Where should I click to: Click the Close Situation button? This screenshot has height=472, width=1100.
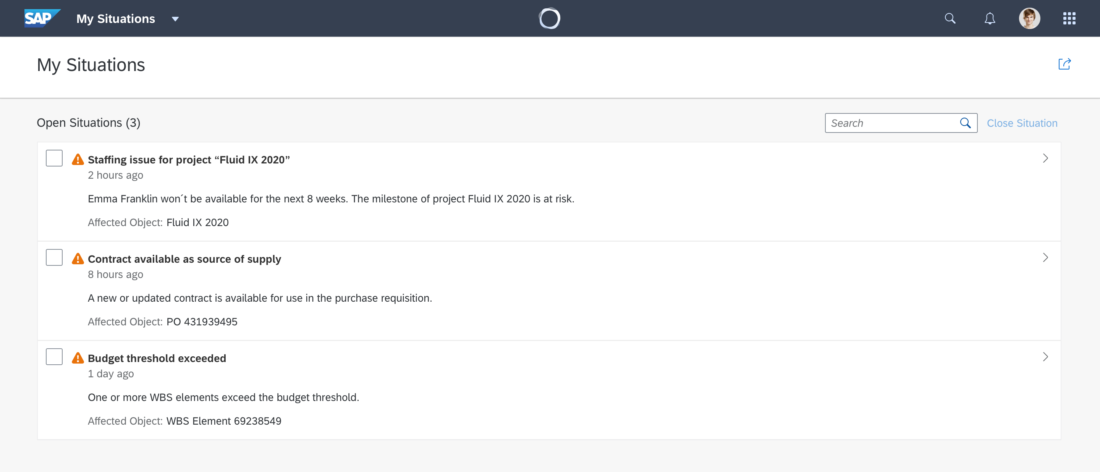coord(1021,123)
